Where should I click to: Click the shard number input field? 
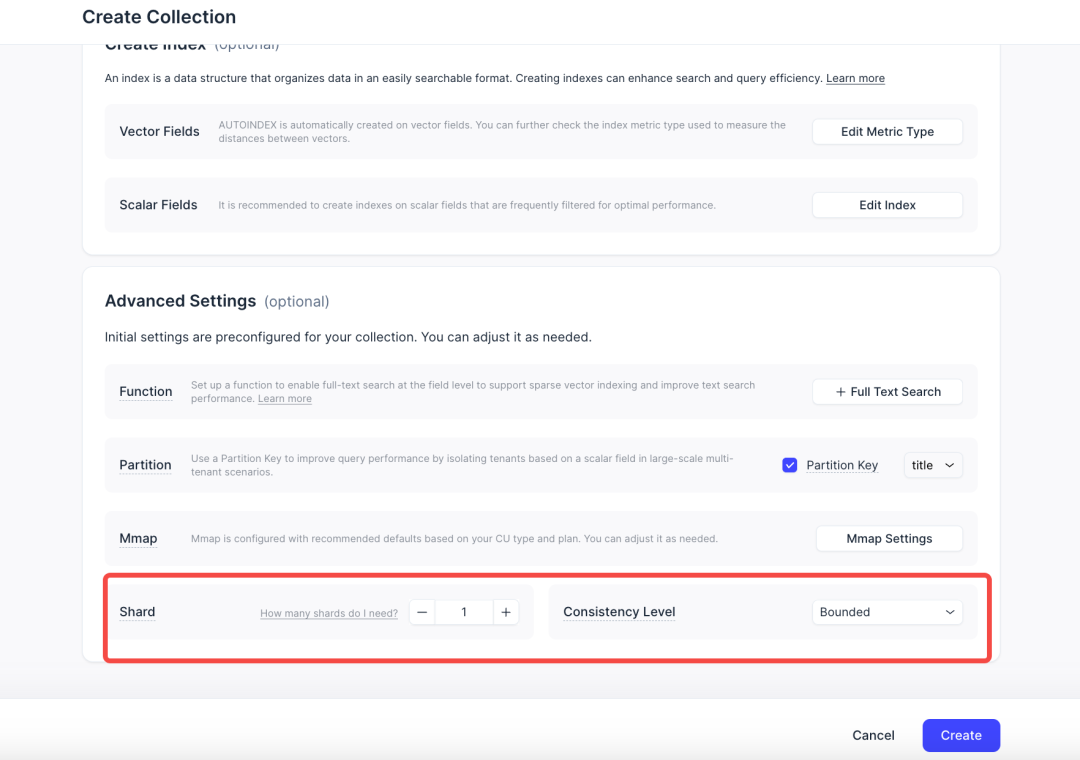[x=464, y=612]
